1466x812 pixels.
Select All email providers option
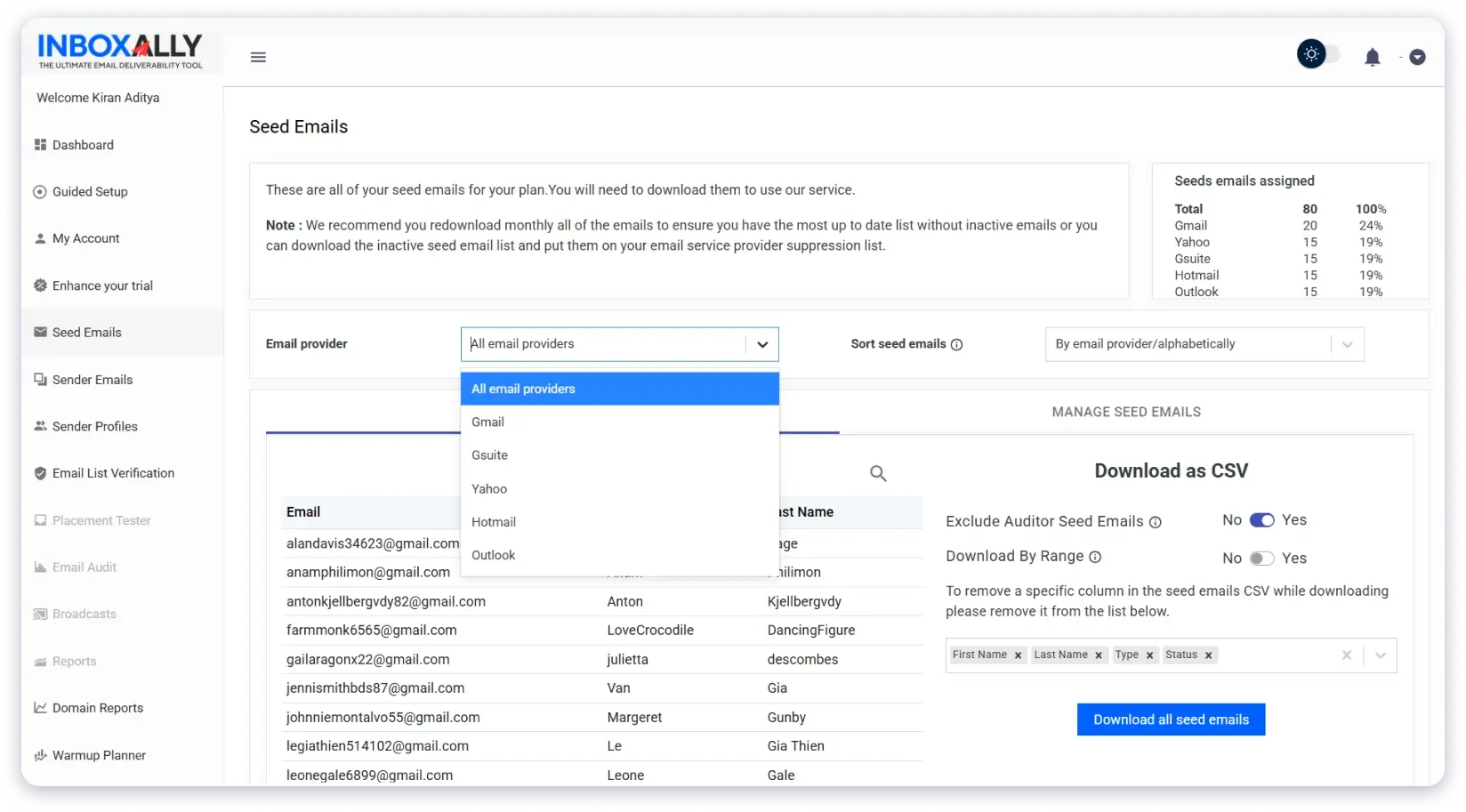pyautogui.click(x=620, y=389)
